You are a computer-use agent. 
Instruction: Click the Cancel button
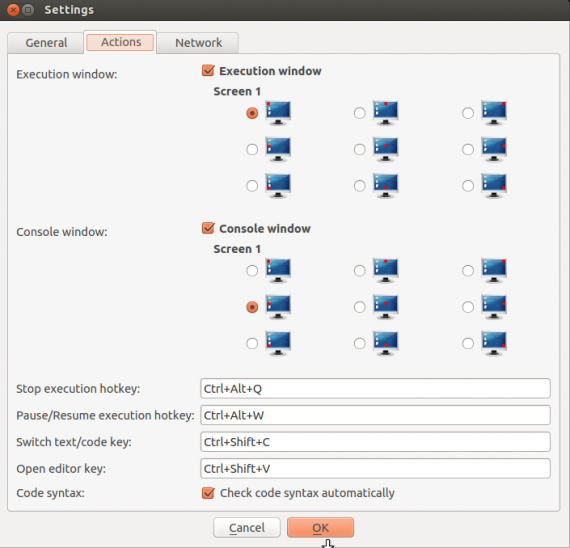click(x=247, y=527)
